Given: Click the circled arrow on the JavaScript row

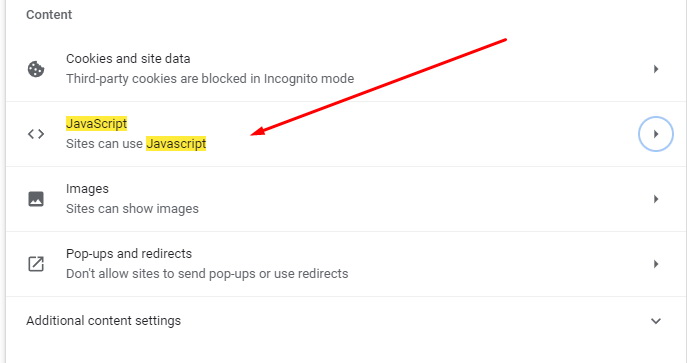Looking at the screenshot, I should point(656,134).
